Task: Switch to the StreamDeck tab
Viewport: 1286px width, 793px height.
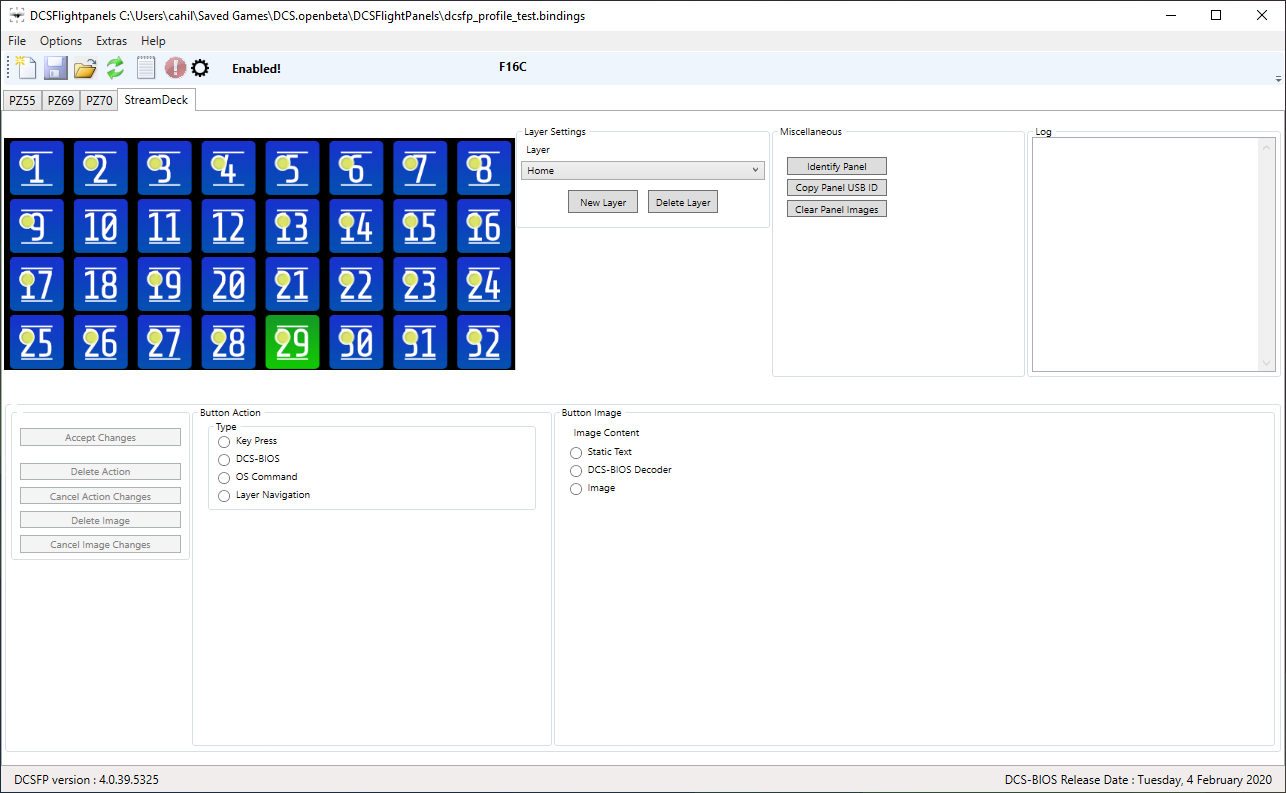Action: tap(155, 99)
